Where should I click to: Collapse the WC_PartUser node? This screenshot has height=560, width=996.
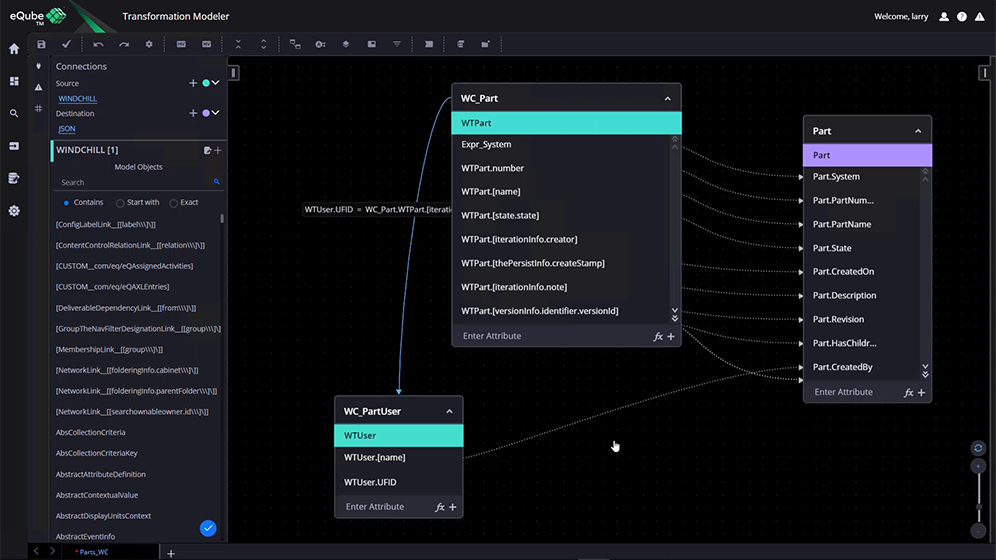tap(449, 411)
